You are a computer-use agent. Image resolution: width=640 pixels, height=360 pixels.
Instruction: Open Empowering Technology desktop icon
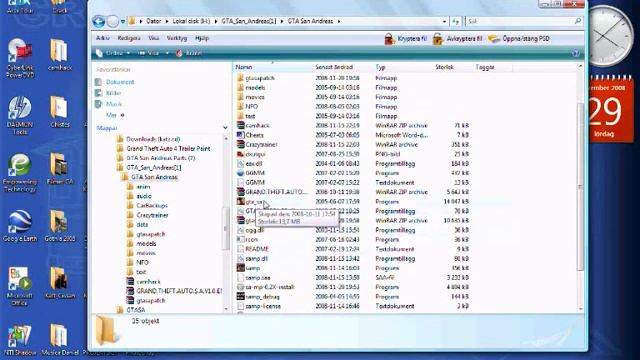(x=19, y=173)
